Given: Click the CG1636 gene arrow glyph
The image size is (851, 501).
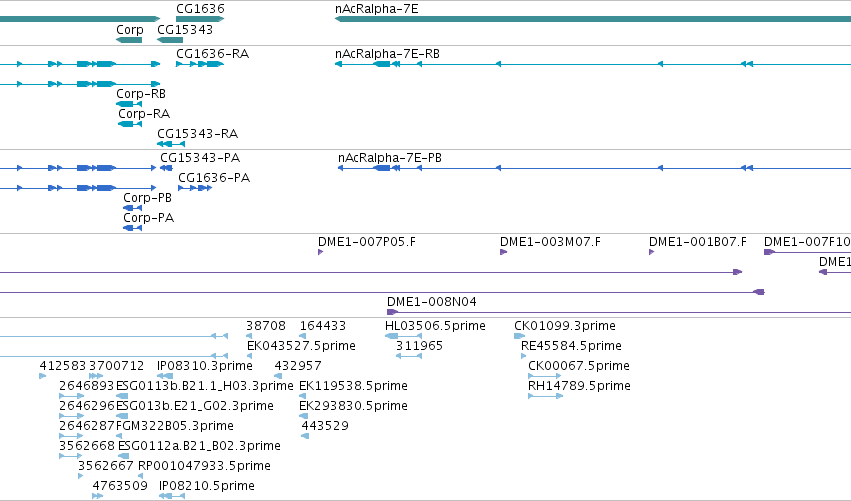Looking at the screenshot, I should [200, 19].
